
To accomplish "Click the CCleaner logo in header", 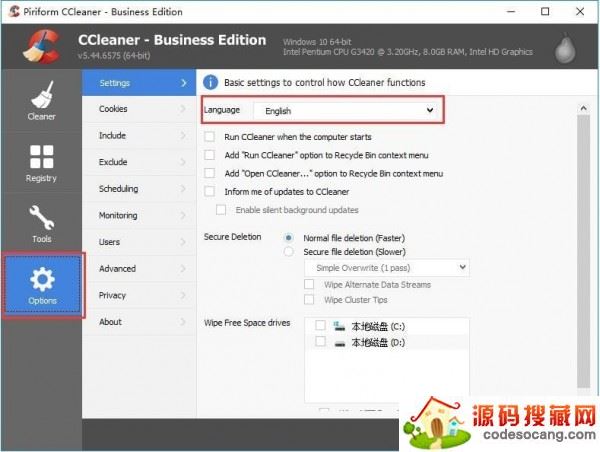I will pos(40,45).
